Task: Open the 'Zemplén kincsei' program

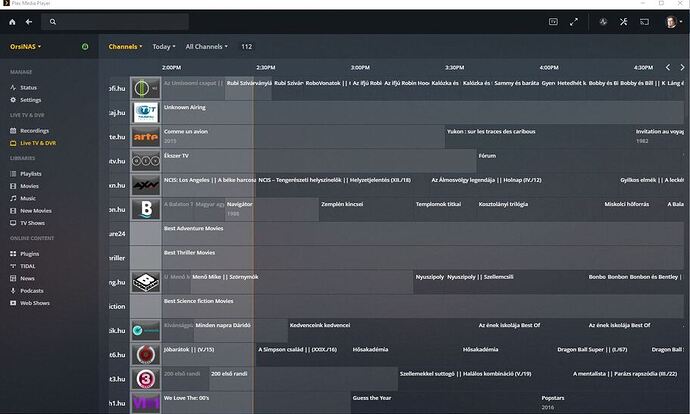Action: (x=367, y=209)
